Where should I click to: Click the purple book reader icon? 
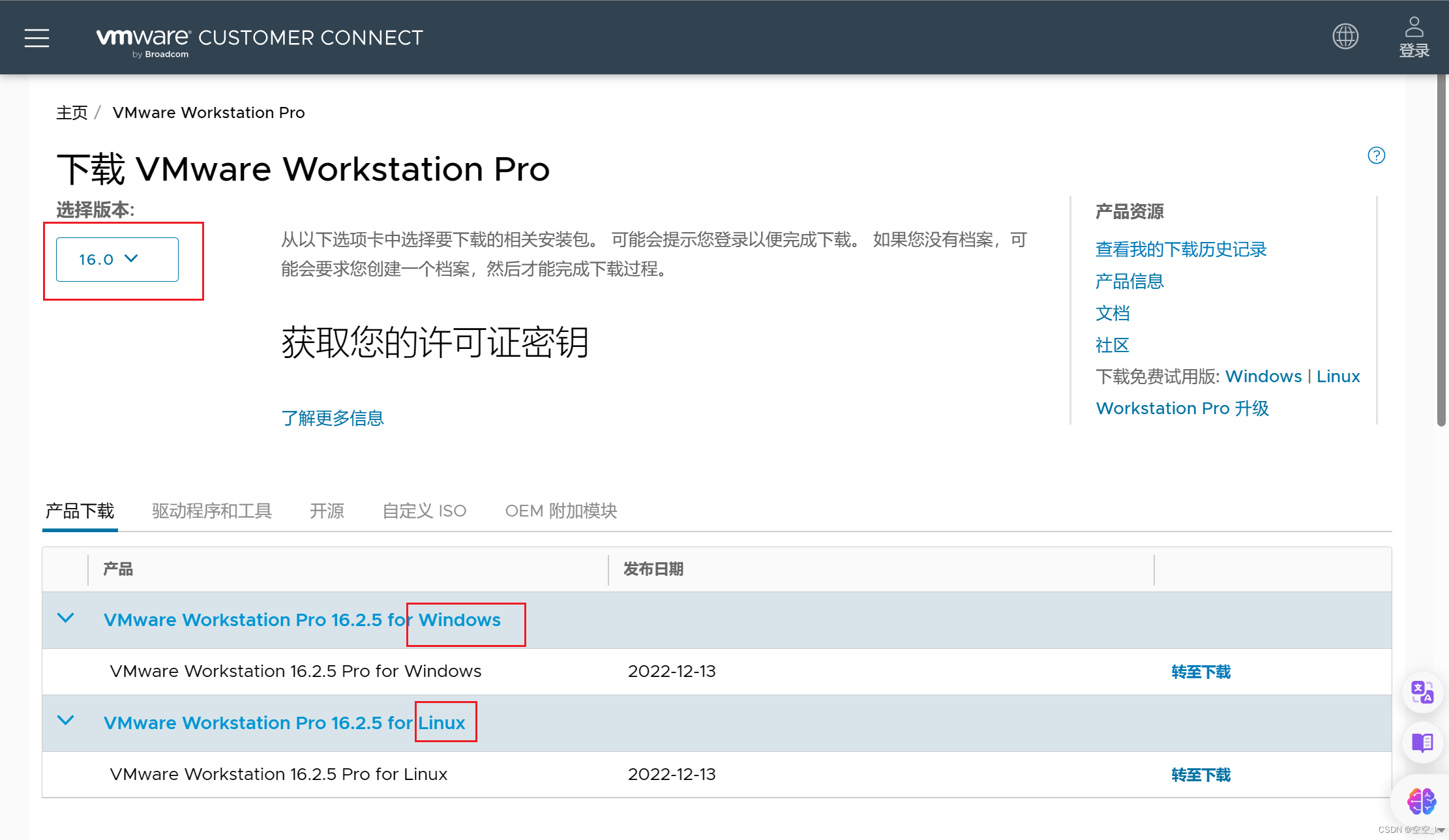tap(1422, 742)
